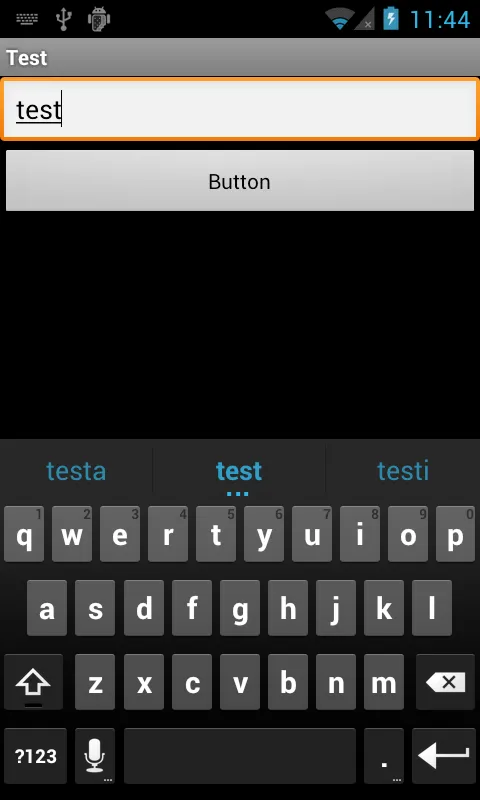The width and height of the screenshot is (480, 800).
Task: Tap the microphone voice input key
Action: (95, 755)
